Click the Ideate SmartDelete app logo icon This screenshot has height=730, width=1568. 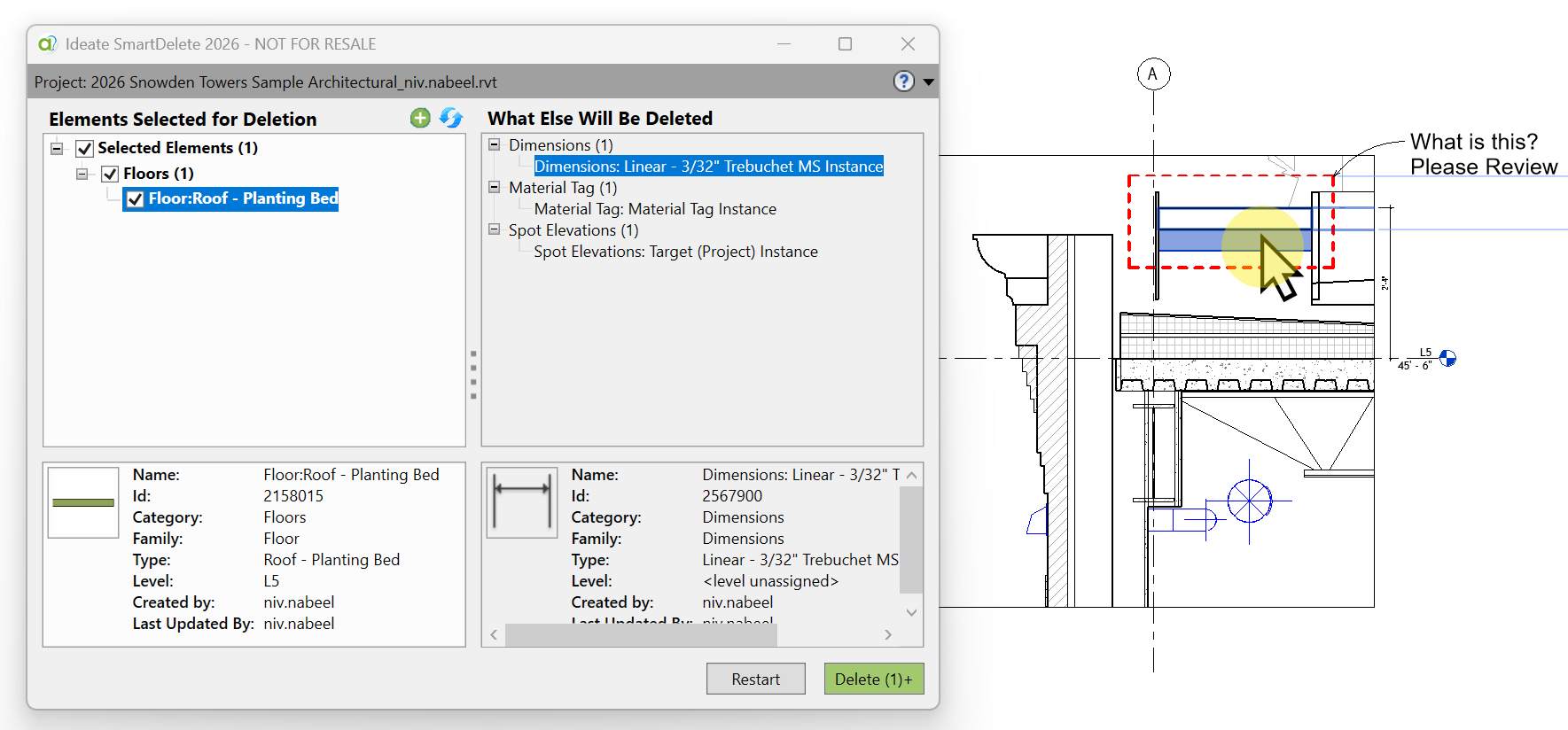pyautogui.click(x=47, y=43)
